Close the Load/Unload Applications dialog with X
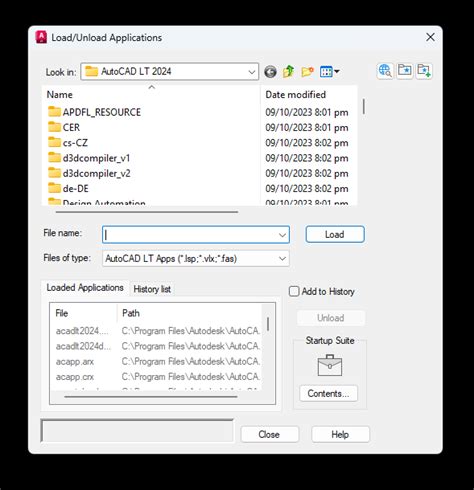The image size is (474, 490). tap(430, 37)
